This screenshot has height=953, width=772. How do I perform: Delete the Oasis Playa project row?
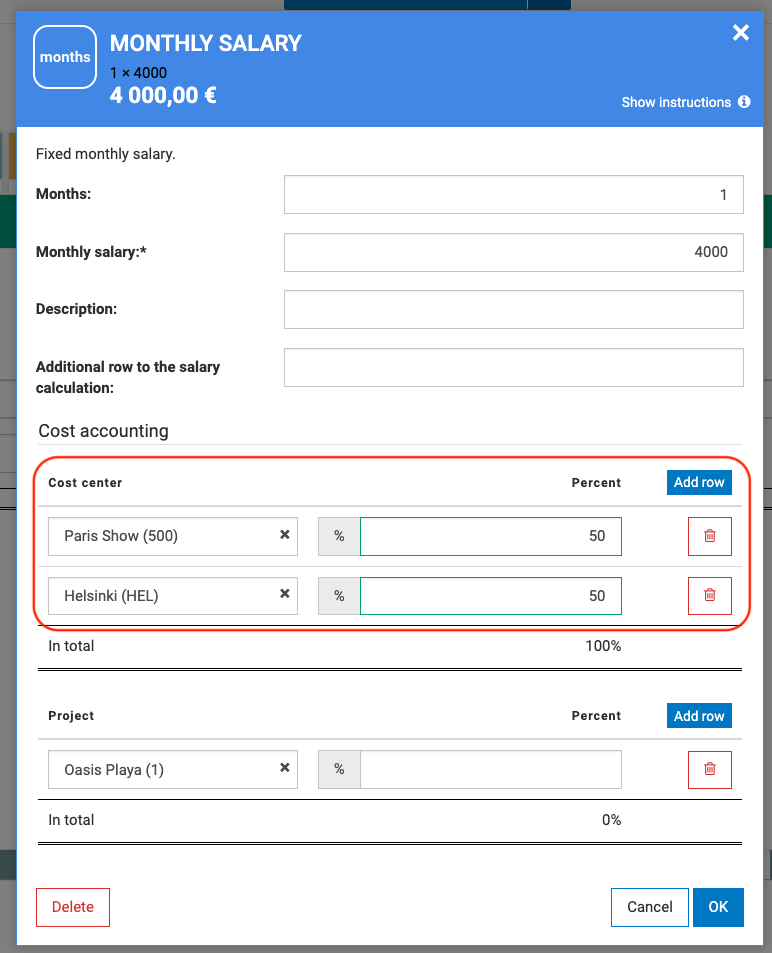(710, 769)
